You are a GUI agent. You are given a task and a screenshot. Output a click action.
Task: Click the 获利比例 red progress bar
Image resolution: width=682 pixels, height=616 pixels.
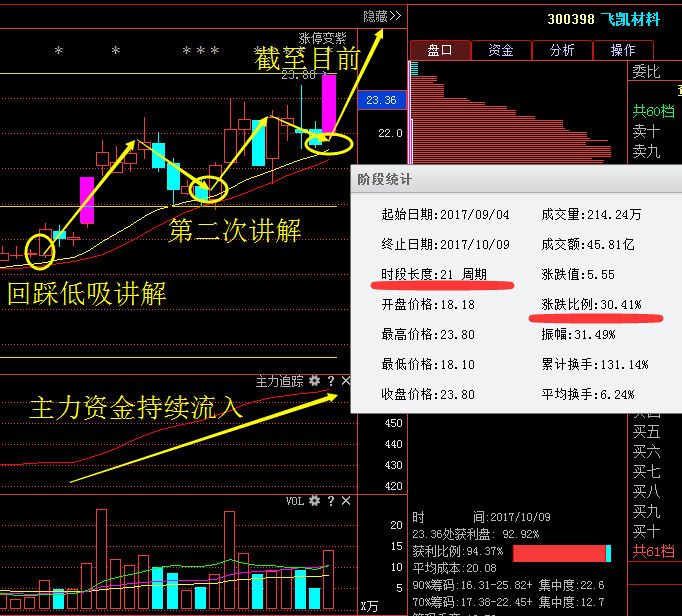click(562, 553)
